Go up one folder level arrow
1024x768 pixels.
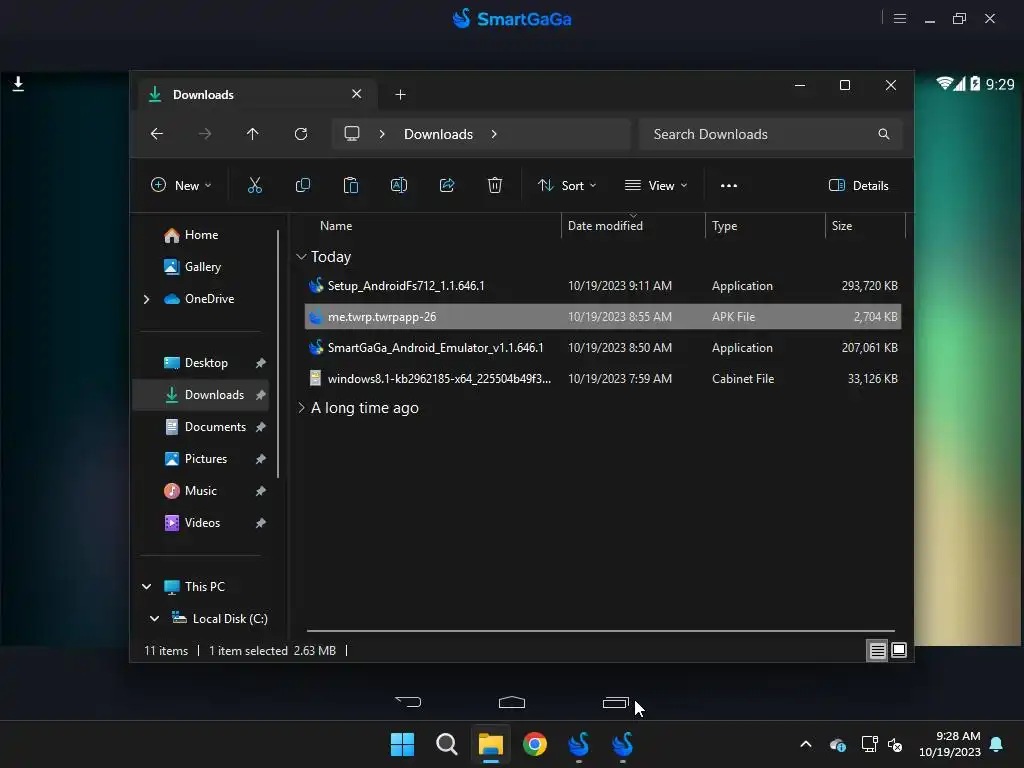[253, 134]
